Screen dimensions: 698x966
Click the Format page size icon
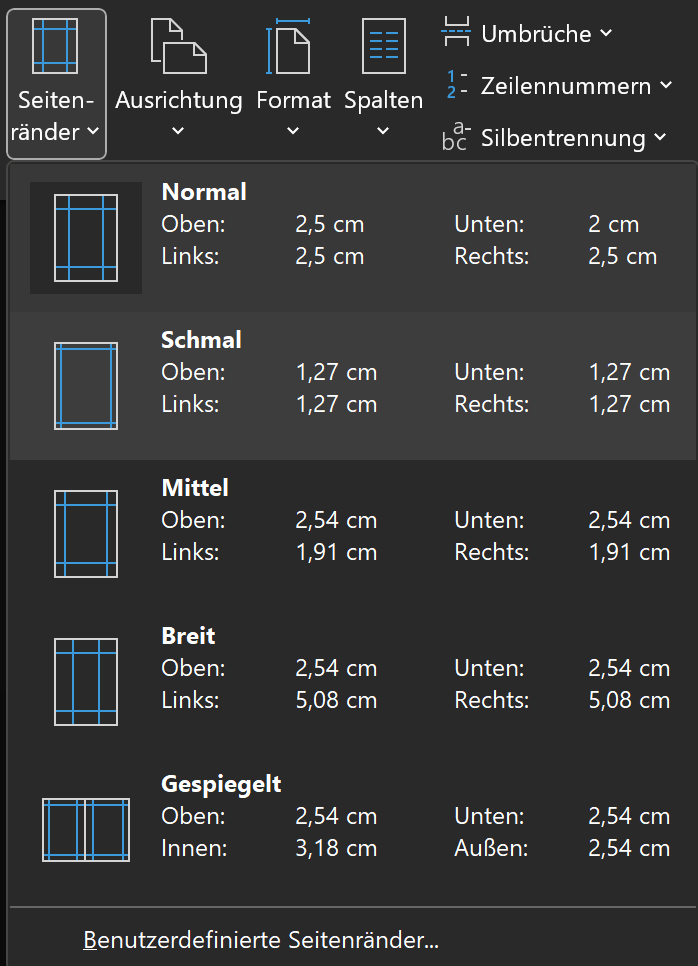point(288,46)
